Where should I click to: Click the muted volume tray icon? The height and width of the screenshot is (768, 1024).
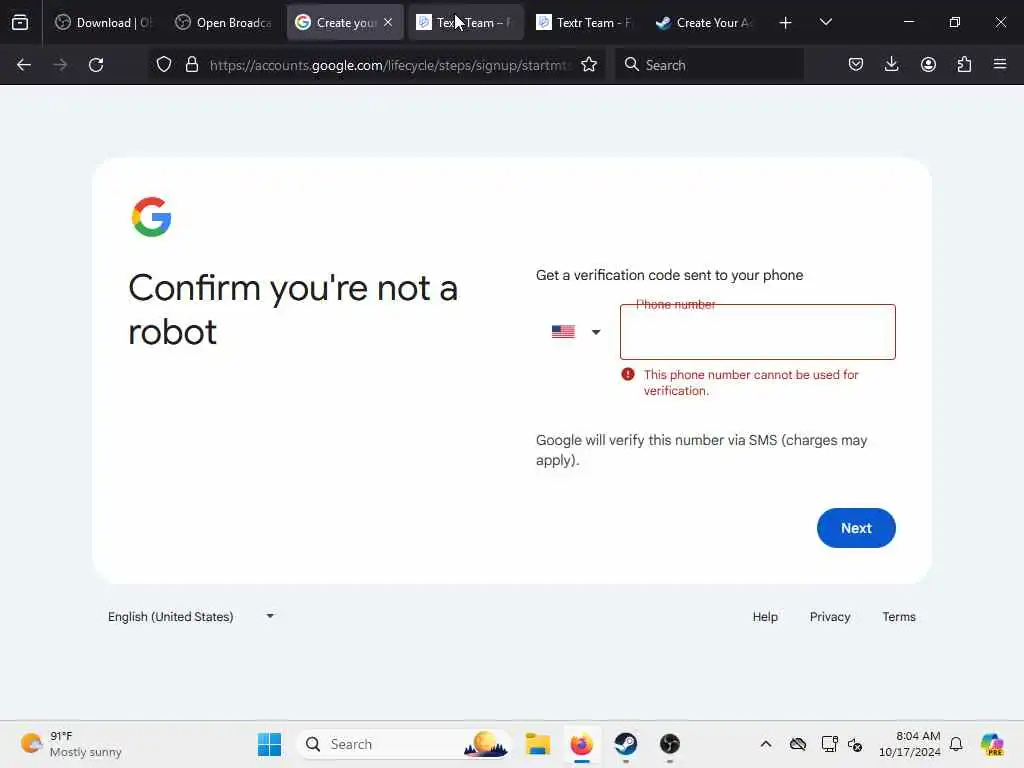[x=855, y=744]
